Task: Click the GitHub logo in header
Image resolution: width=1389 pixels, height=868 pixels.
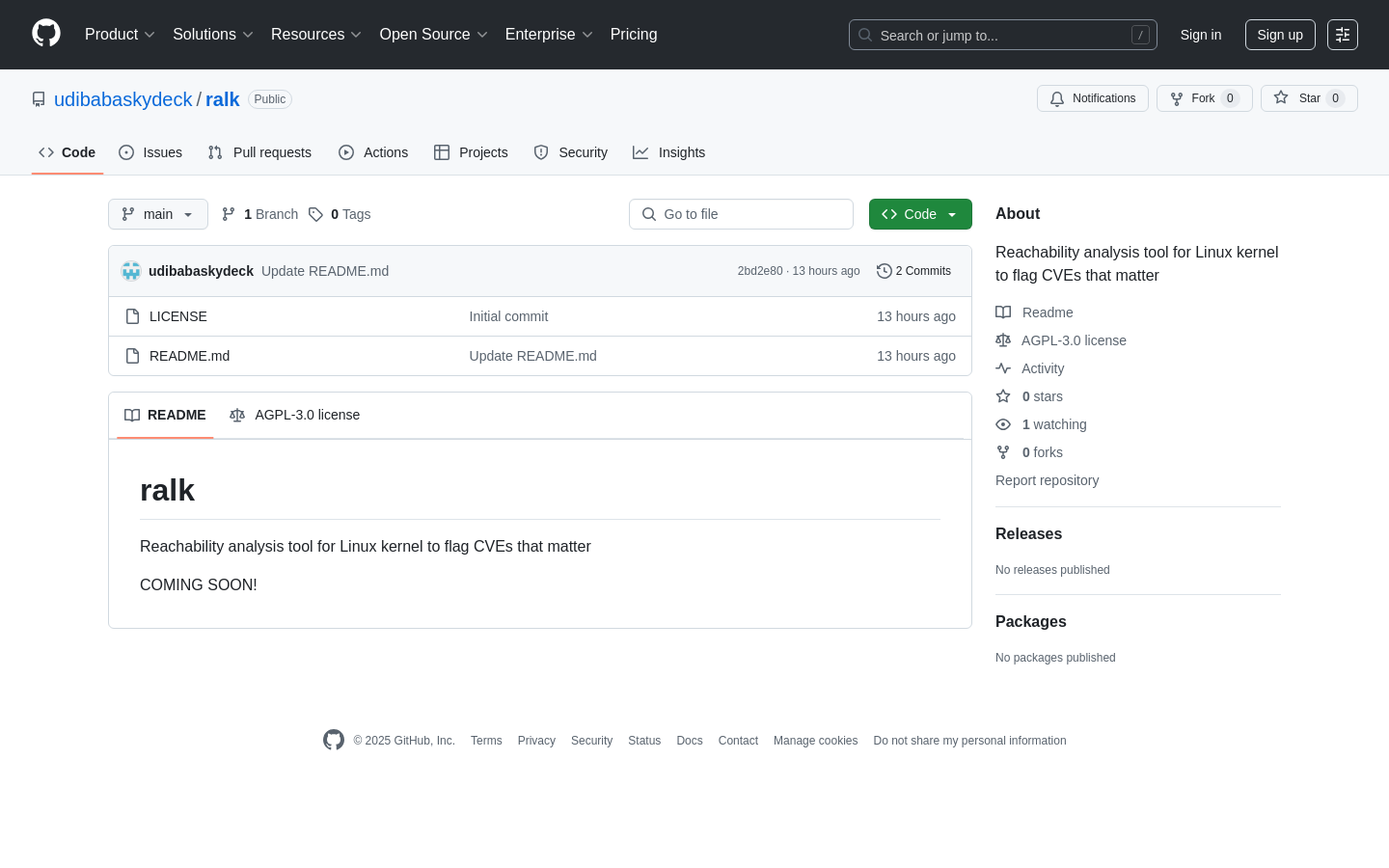Action: pyautogui.click(x=46, y=34)
